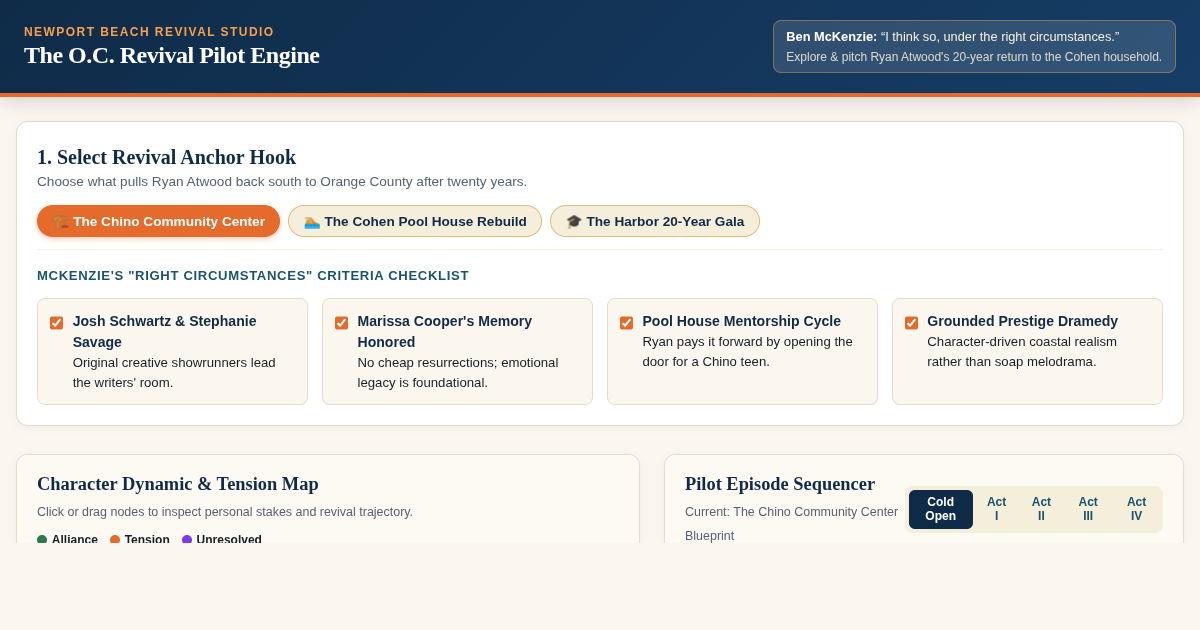Uncheck Josh Schwartz & Stephanie Savage criterion
The height and width of the screenshot is (630, 1200).
click(x=57, y=323)
